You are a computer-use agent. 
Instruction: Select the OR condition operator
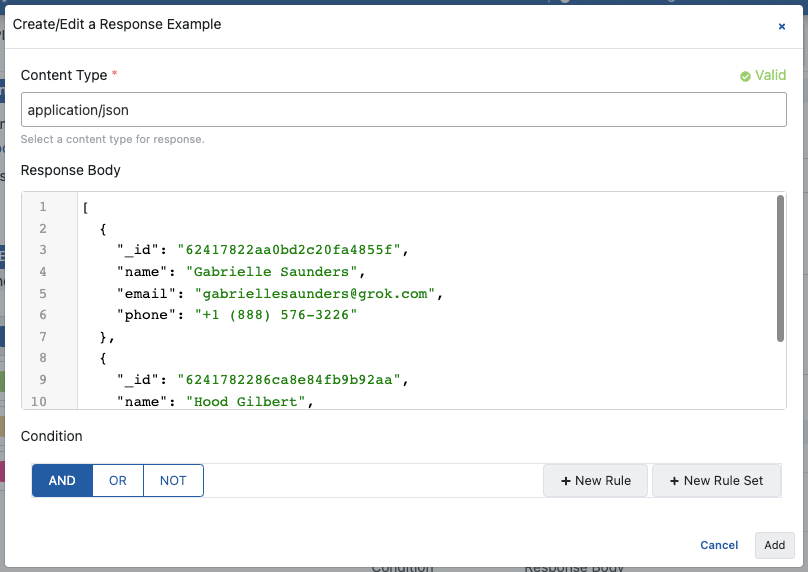coord(118,481)
